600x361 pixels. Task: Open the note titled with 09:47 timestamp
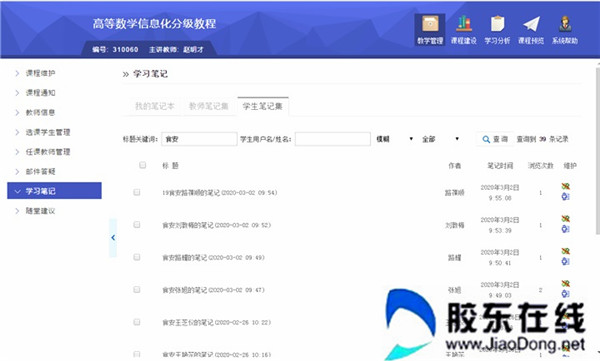pos(213,290)
